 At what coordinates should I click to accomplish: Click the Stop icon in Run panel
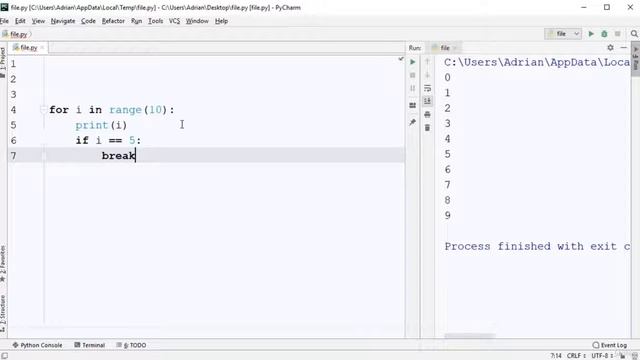[413, 75]
